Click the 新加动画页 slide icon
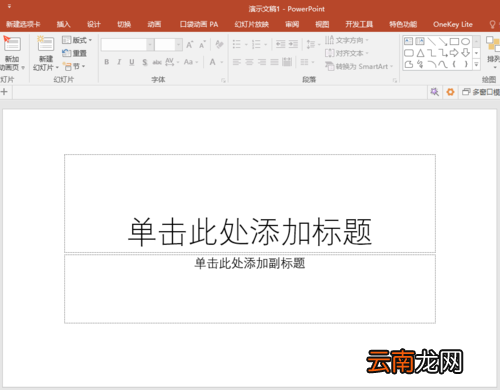The width and height of the screenshot is (500, 390). pyautogui.click(x=12, y=44)
